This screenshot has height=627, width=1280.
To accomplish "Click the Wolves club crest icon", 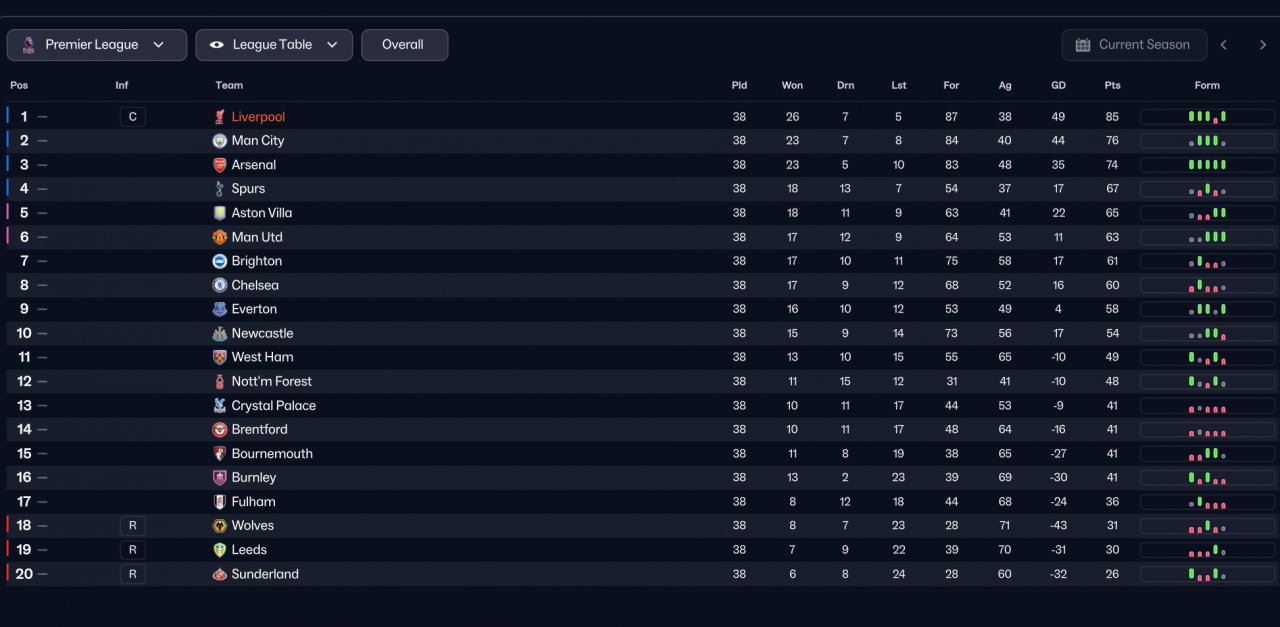I will point(220,526).
